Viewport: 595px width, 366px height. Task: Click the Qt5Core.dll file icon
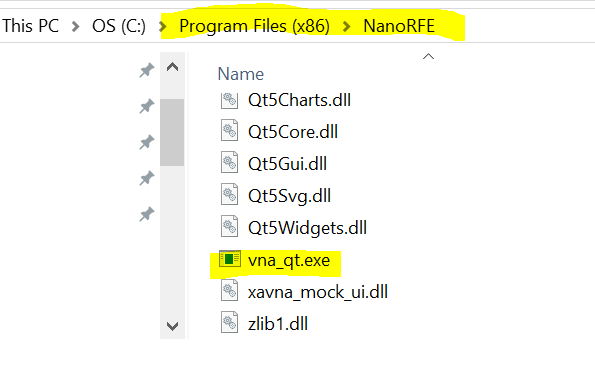coord(229,130)
